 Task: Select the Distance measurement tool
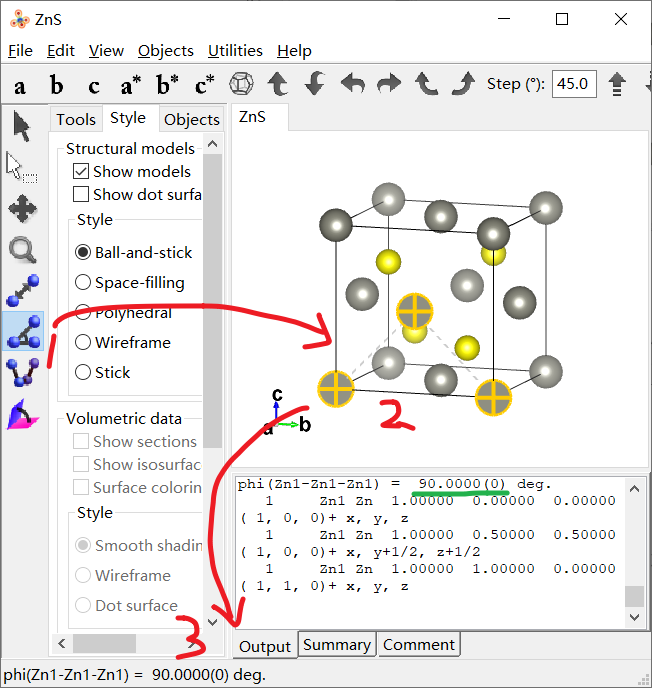[x=21, y=291]
